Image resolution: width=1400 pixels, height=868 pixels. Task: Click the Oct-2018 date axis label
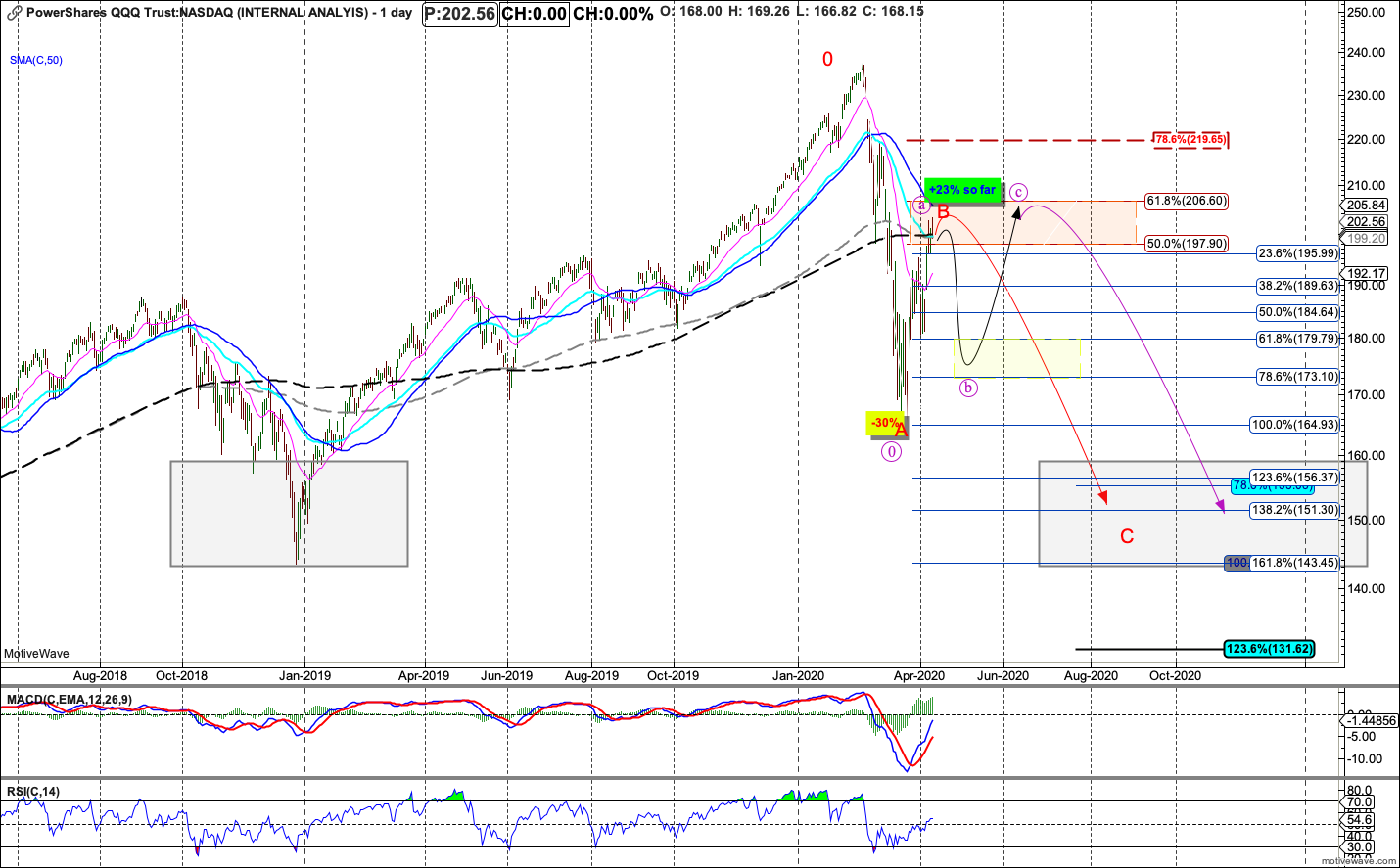pyautogui.click(x=182, y=675)
